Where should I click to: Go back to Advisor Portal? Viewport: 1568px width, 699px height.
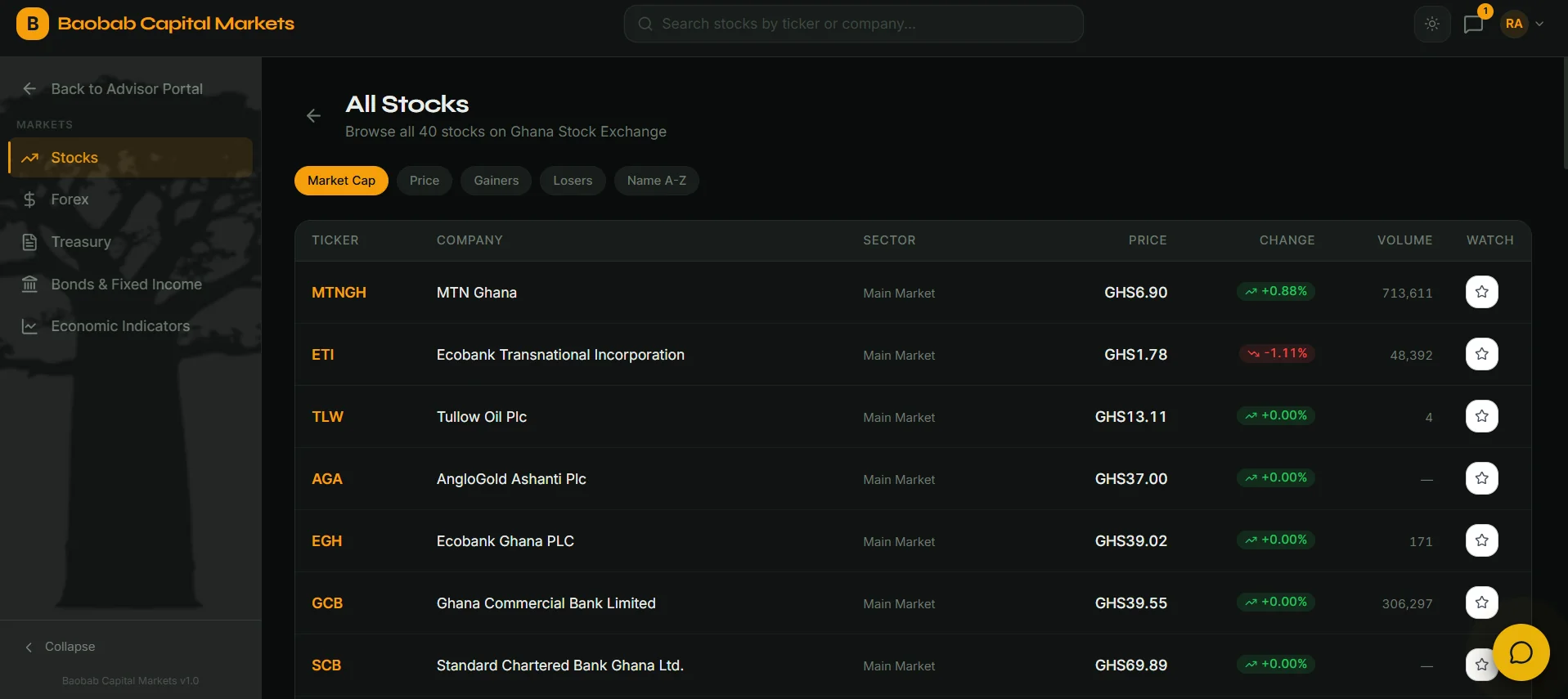pos(113,88)
